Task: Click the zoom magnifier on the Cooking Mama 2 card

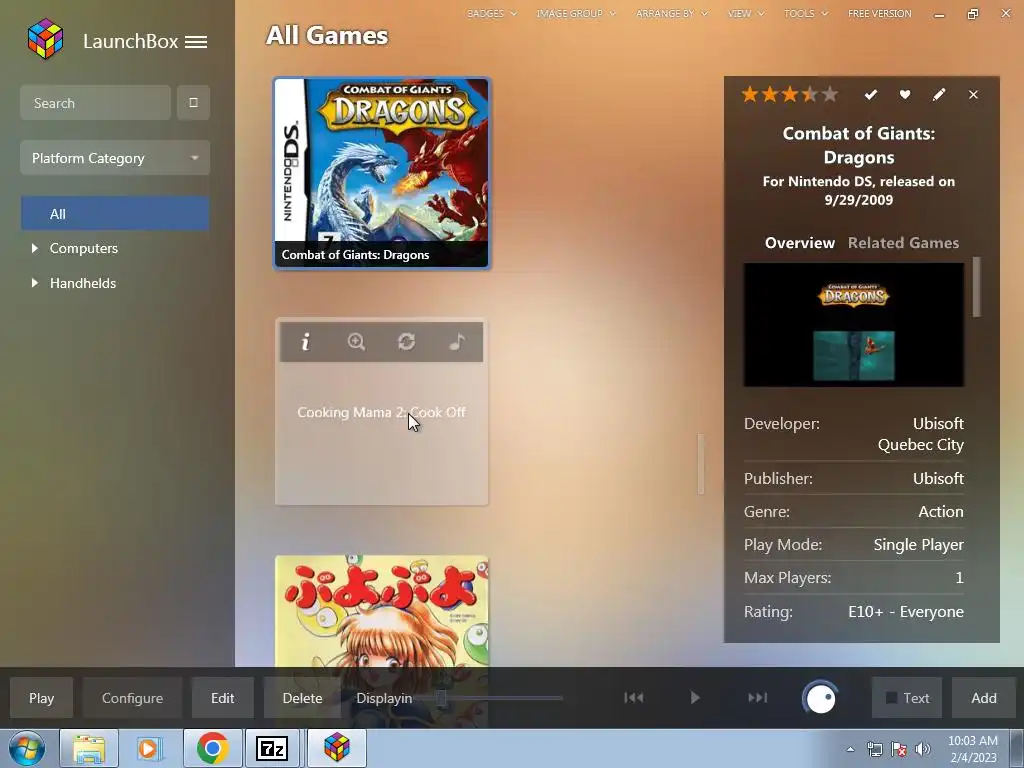Action: click(x=356, y=342)
